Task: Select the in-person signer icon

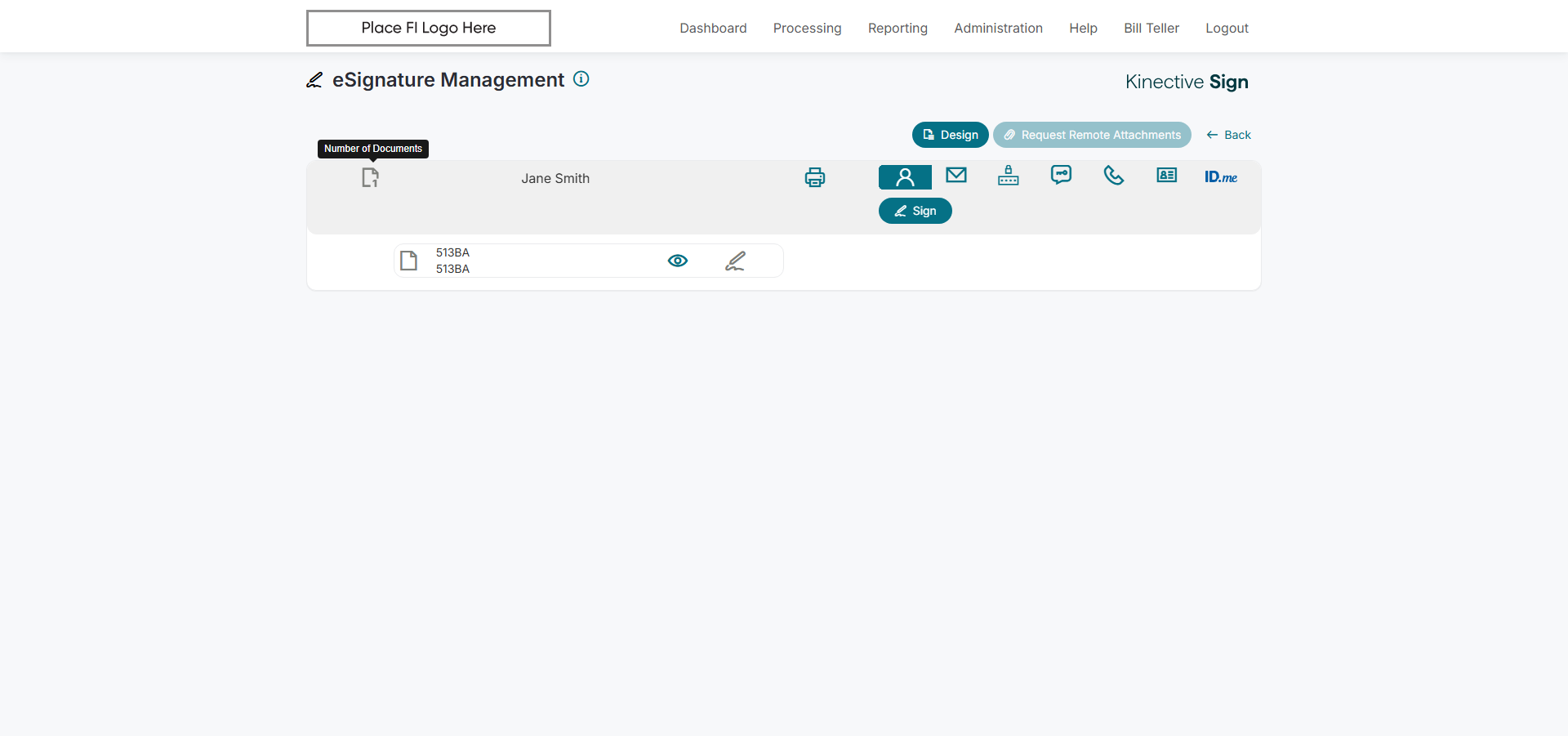Action: pos(905,177)
